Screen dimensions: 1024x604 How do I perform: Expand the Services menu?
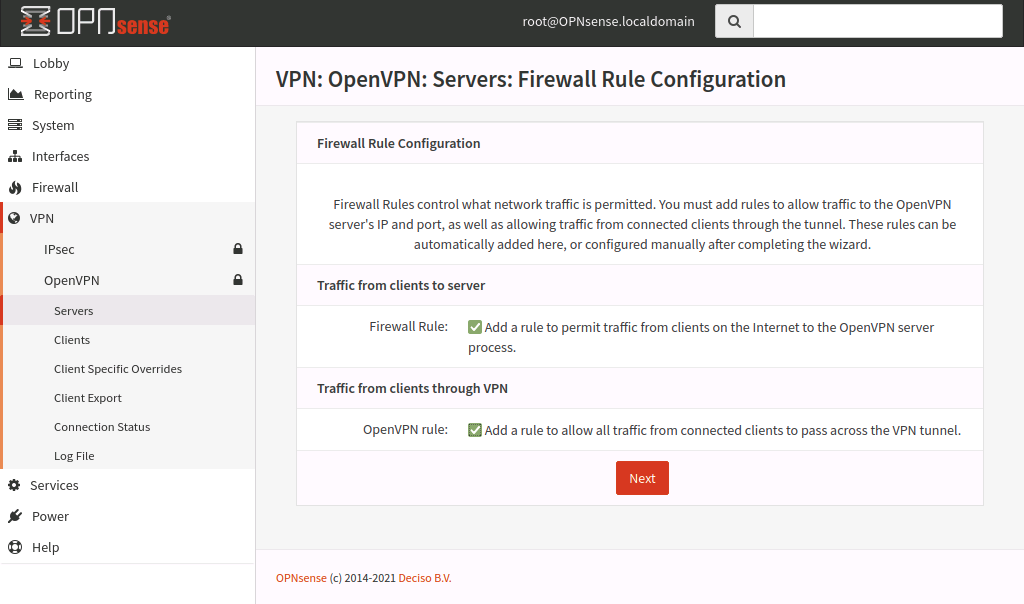click(x=54, y=485)
